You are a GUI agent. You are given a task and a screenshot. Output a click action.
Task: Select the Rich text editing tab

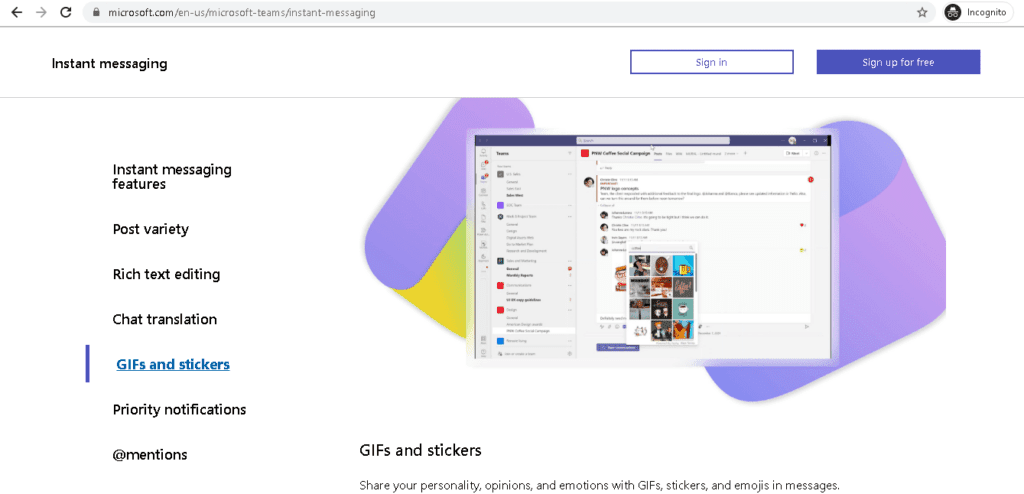[x=166, y=274]
